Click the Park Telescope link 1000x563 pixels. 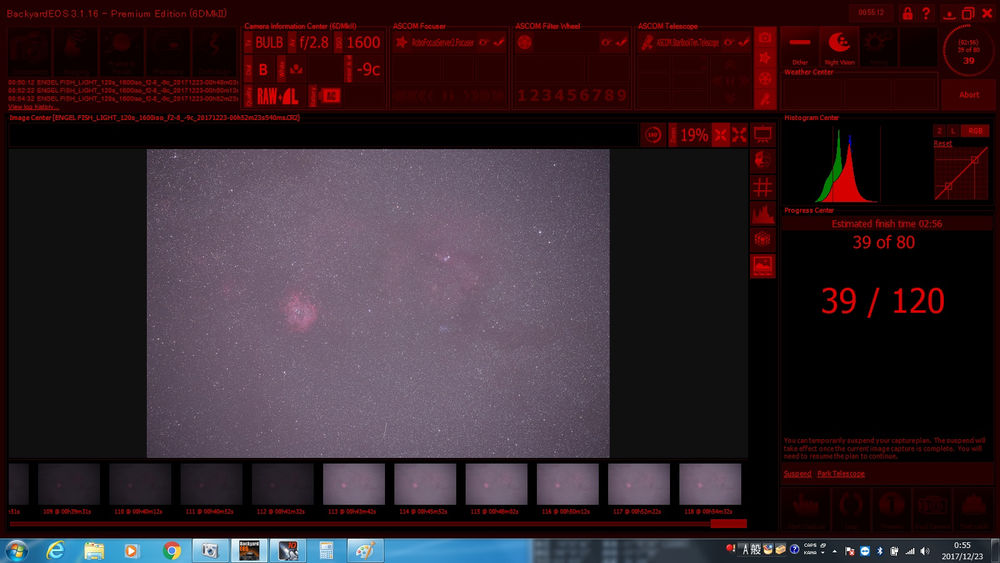click(x=841, y=474)
